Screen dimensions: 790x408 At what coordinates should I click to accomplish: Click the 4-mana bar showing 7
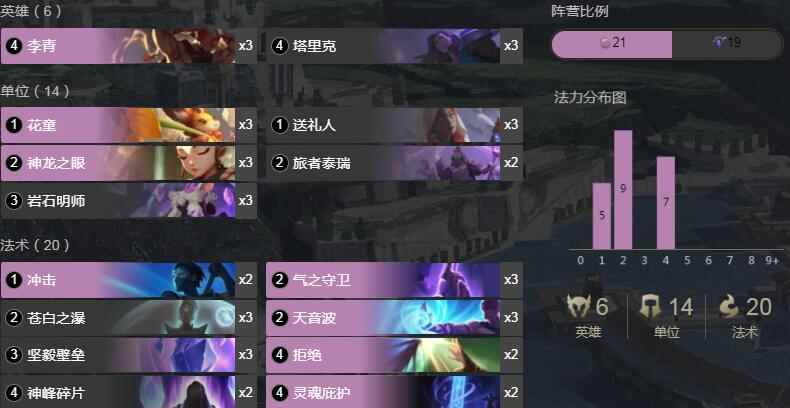666,202
